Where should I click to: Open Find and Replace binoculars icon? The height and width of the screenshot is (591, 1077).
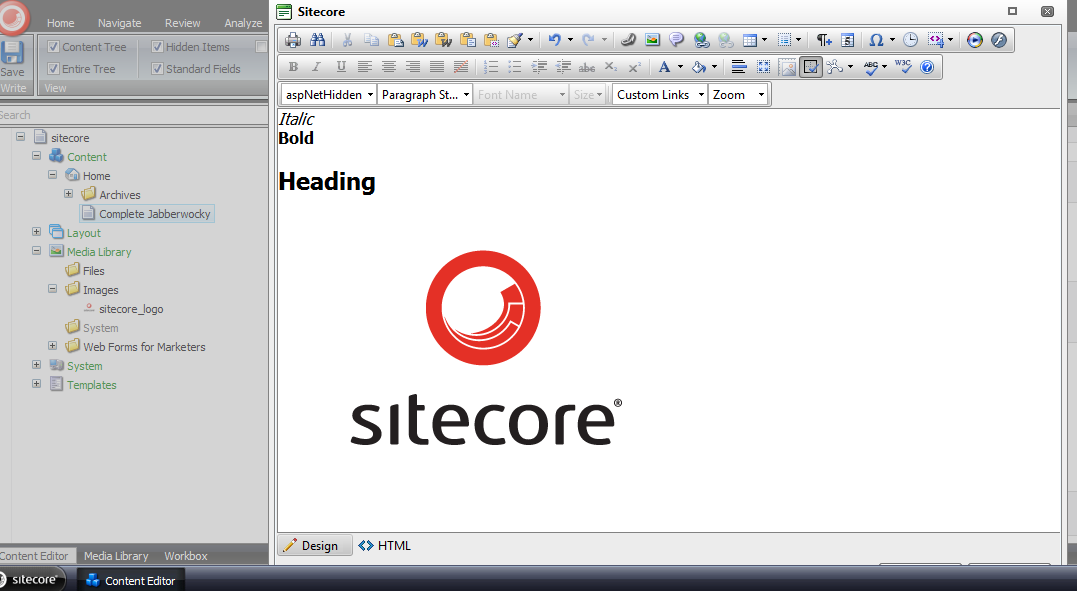pos(317,40)
